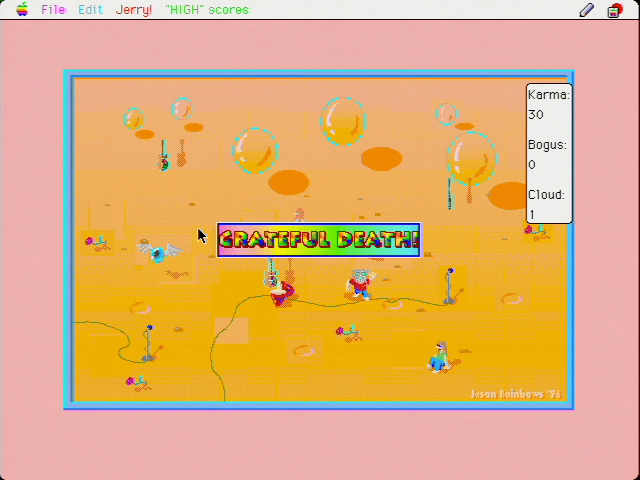The height and width of the screenshot is (480, 640).
Task: Click the Bogus value "0"
Action: [532, 164]
